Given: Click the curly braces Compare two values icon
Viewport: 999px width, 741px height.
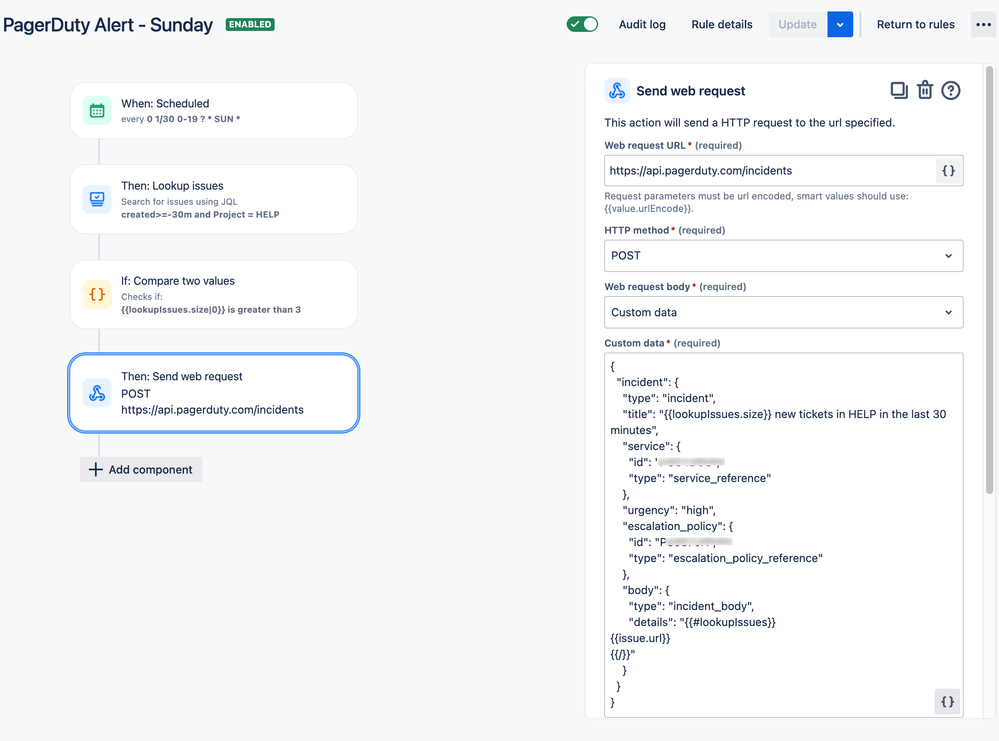Looking at the screenshot, I should coord(97,294).
